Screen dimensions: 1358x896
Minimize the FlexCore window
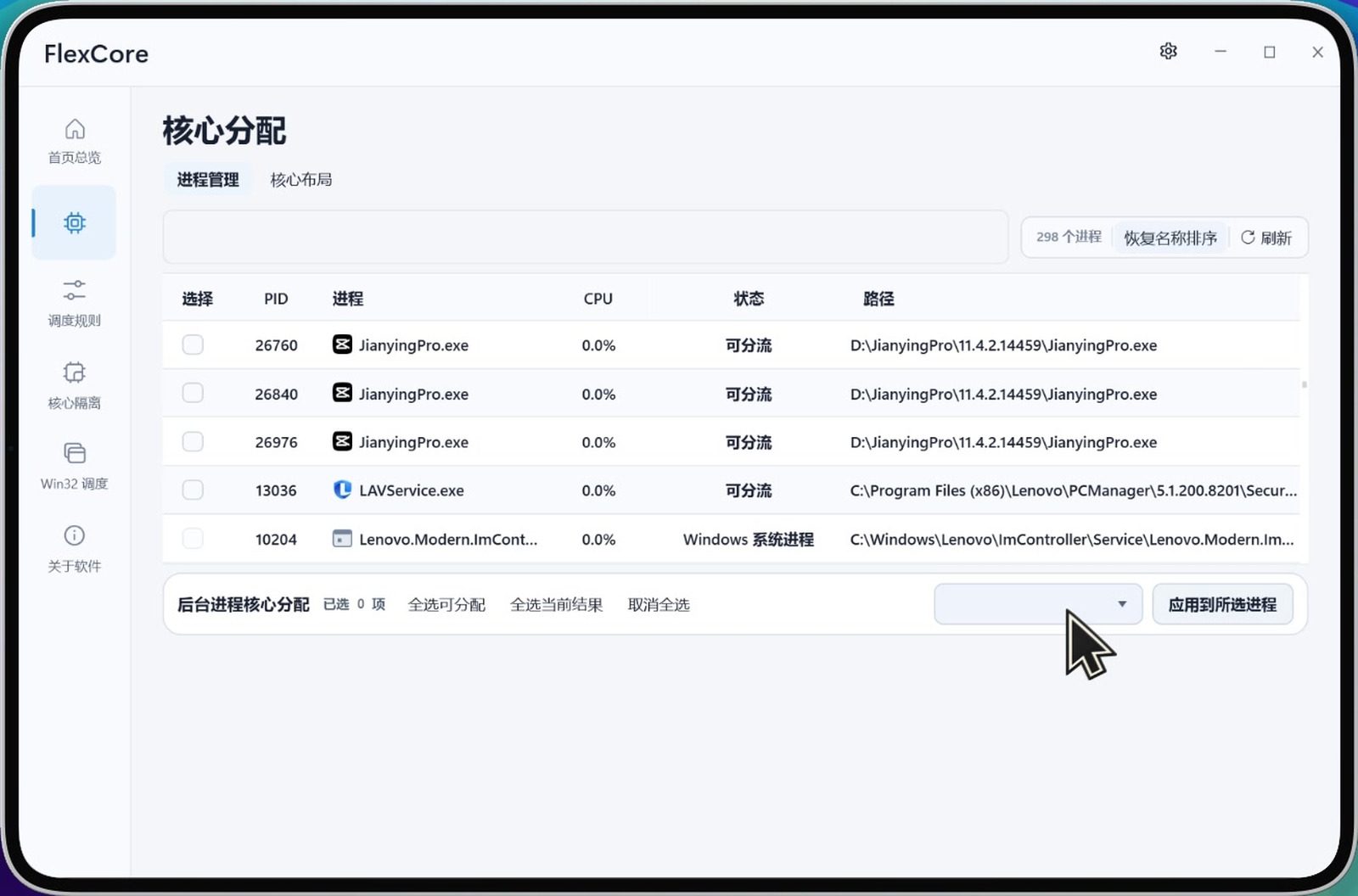coord(1221,52)
